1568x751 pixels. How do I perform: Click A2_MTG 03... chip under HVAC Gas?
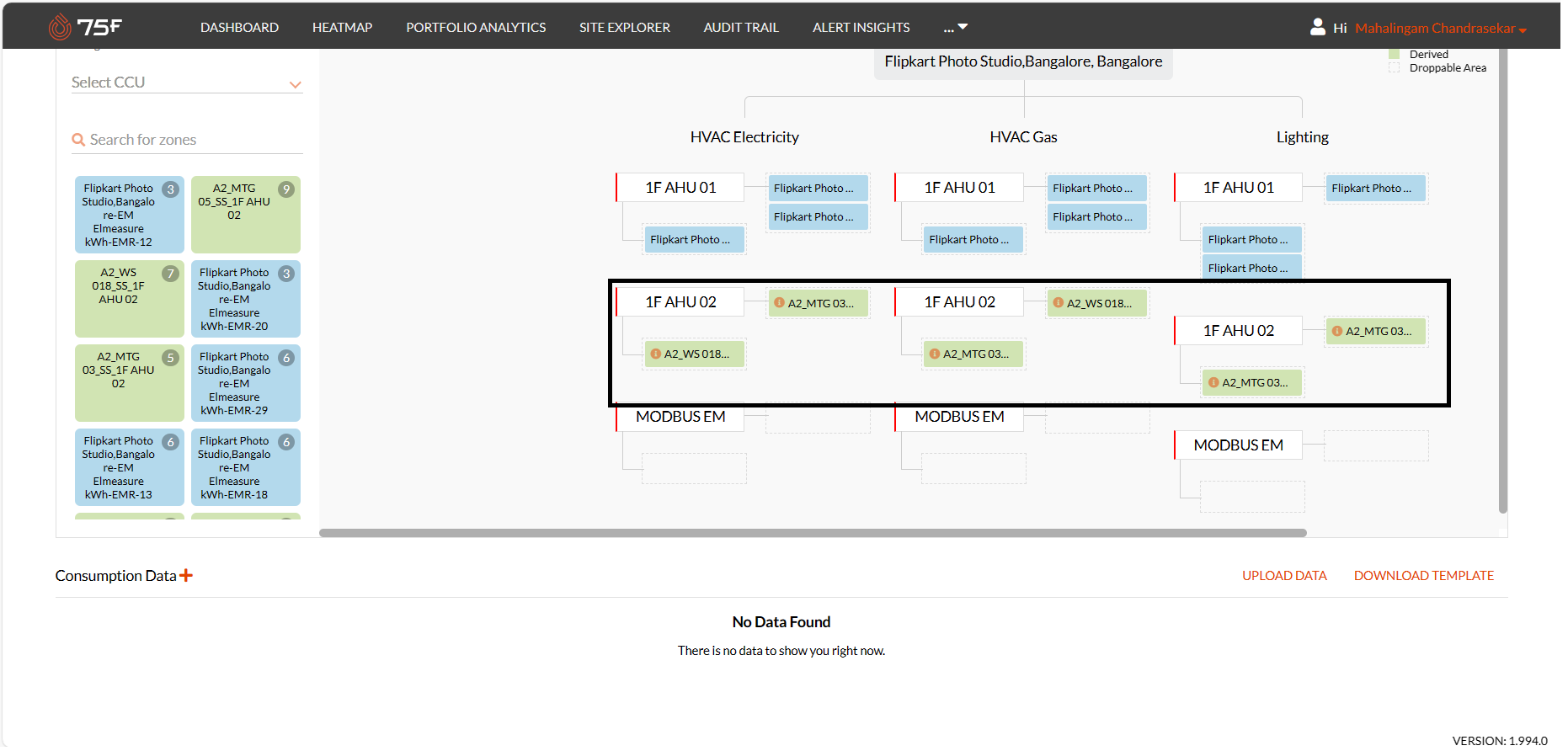coord(973,354)
